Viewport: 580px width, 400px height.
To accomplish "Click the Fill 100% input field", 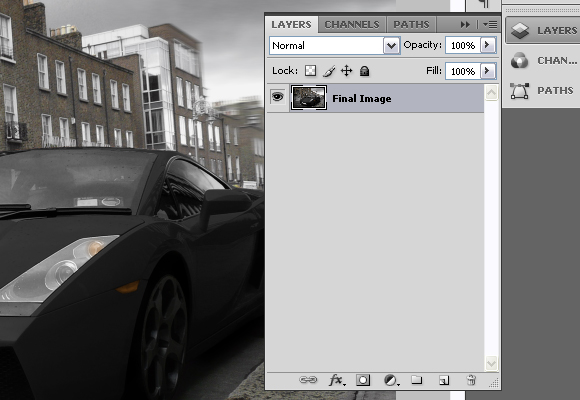I will (463, 71).
